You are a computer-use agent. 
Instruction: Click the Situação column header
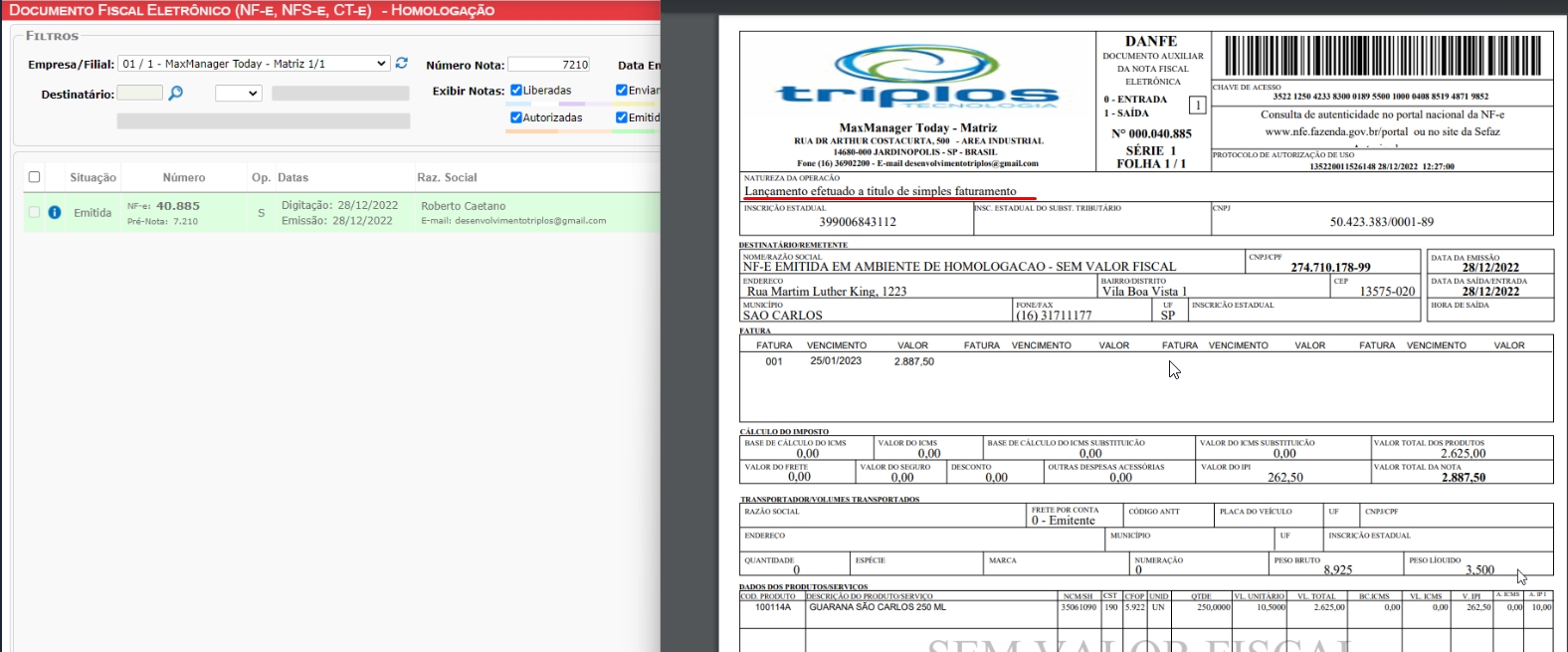[93, 177]
